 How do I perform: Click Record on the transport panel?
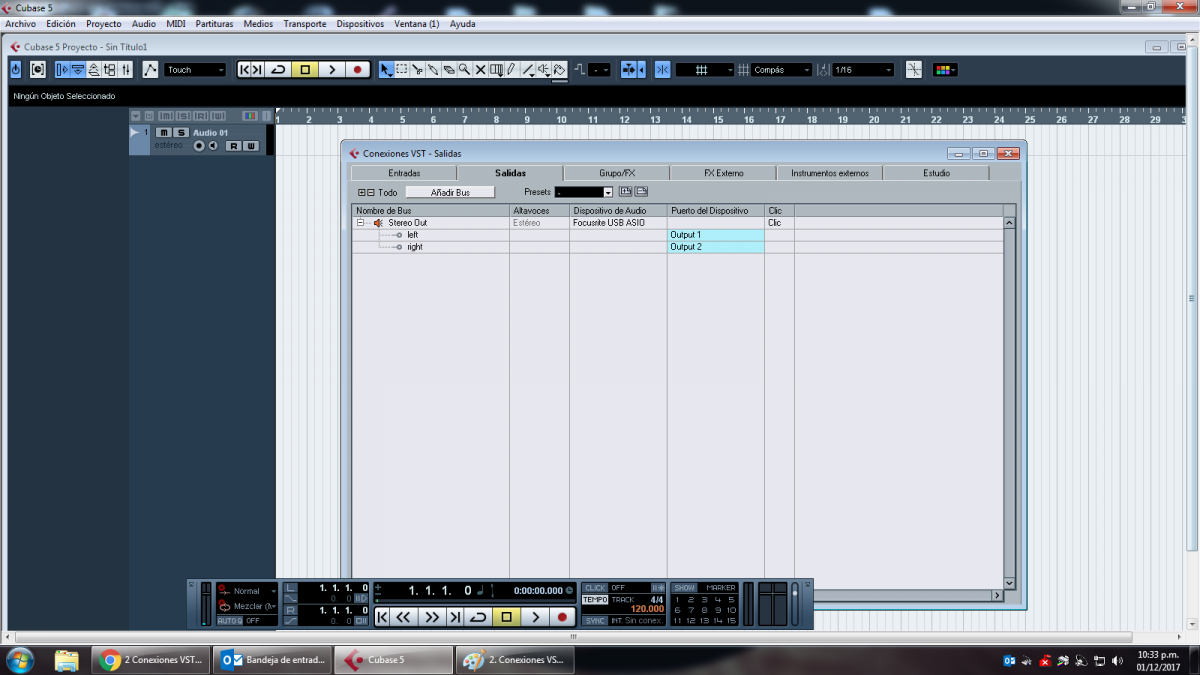tap(562, 617)
